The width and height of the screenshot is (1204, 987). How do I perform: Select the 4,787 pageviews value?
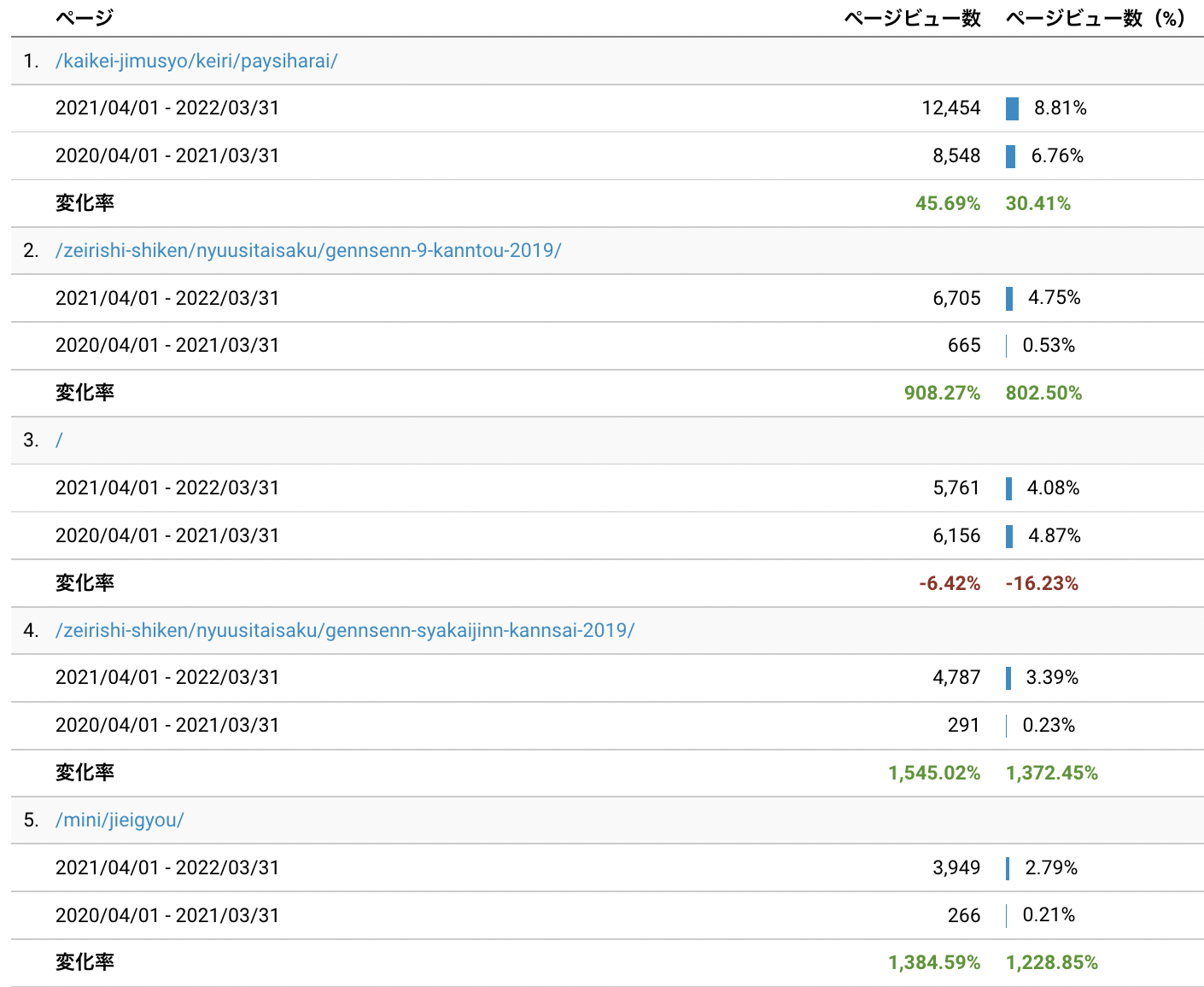click(956, 678)
